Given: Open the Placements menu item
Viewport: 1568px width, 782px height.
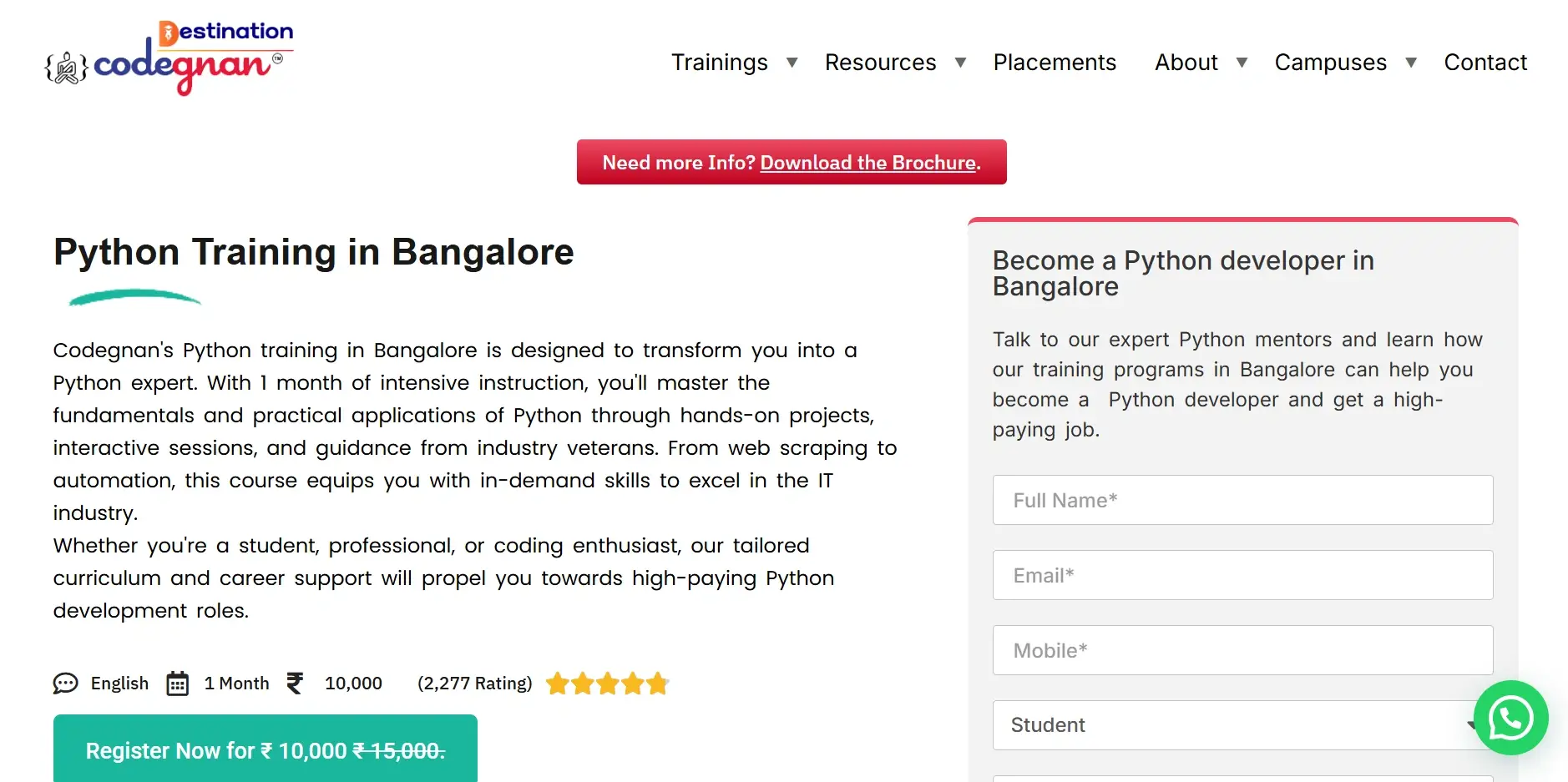Looking at the screenshot, I should [x=1055, y=63].
